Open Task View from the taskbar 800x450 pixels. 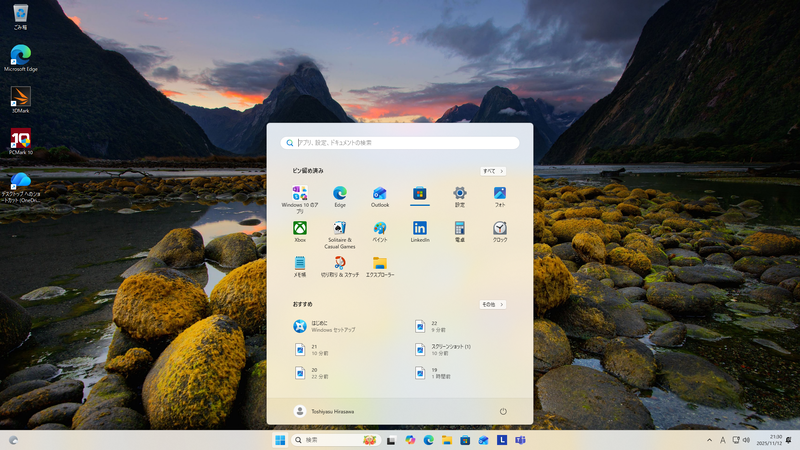point(391,440)
